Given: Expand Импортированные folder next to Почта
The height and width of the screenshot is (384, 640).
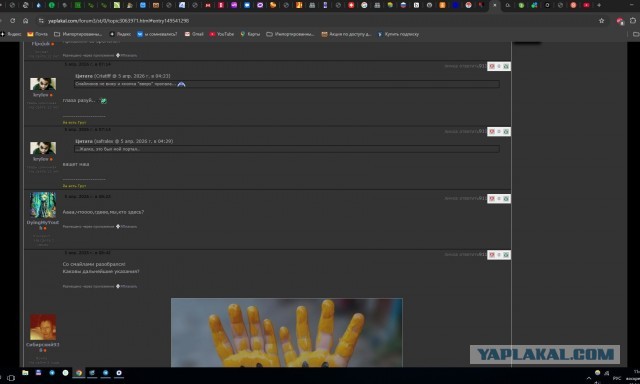Looking at the screenshot, I should tap(78, 34).
